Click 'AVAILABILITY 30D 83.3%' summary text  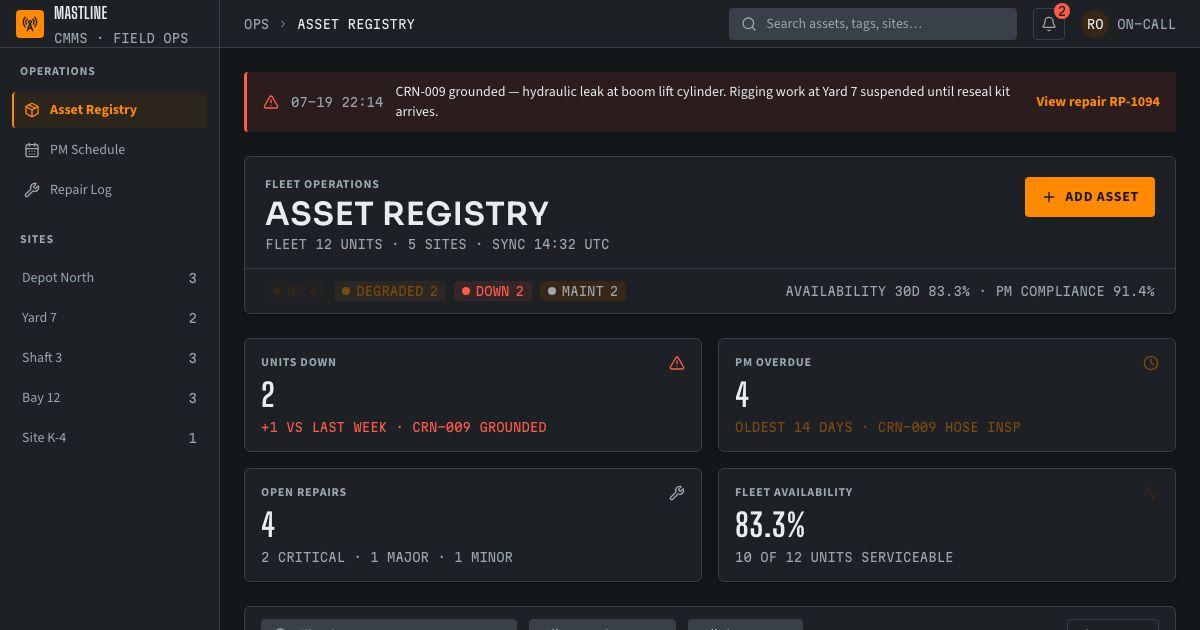(878, 291)
